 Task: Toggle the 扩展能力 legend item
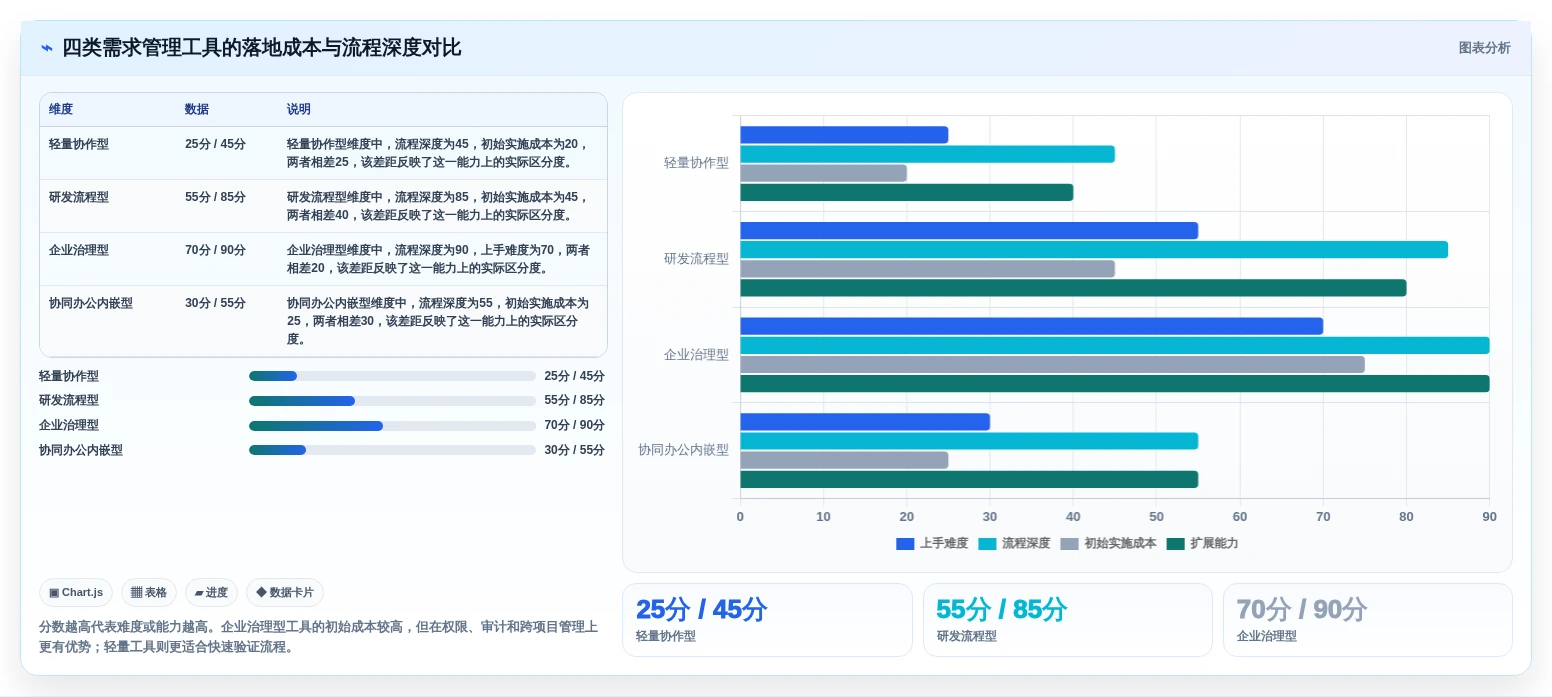click(x=1202, y=543)
